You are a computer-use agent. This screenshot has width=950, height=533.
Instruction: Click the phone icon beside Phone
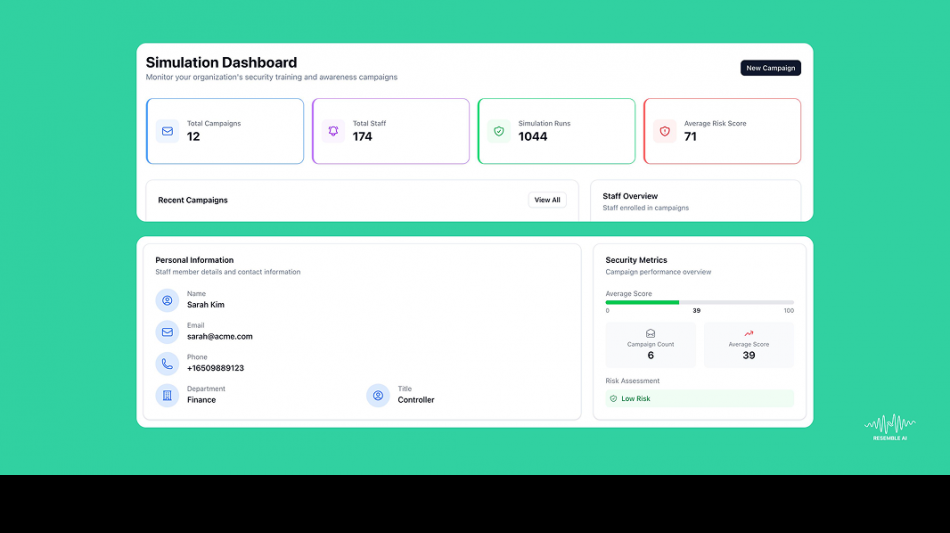pos(167,364)
